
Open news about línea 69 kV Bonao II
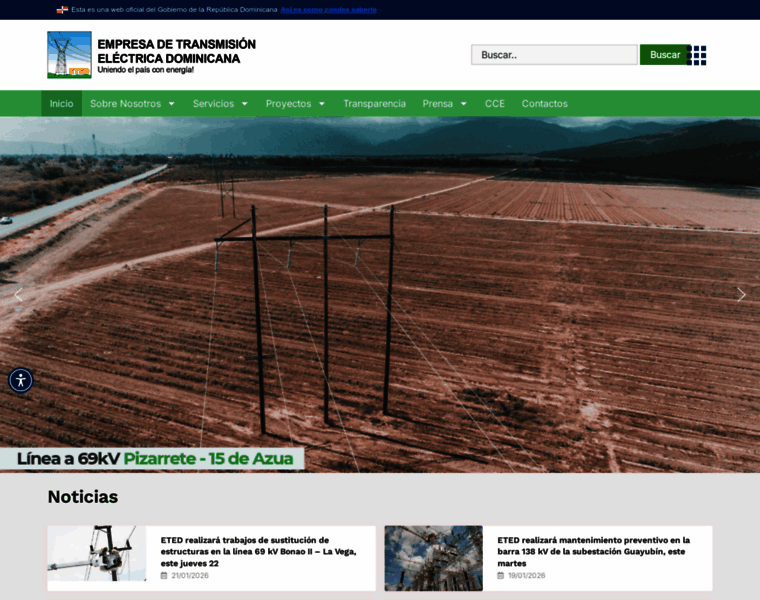[258, 552]
